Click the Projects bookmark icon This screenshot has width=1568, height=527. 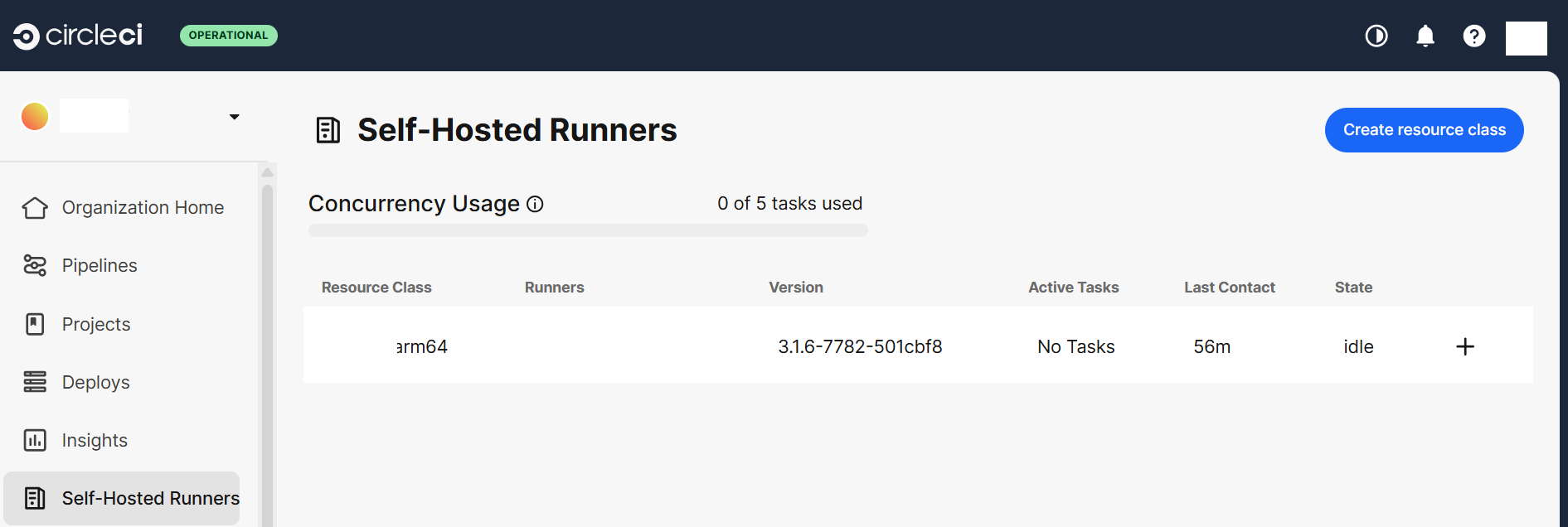tap(35, 324)
